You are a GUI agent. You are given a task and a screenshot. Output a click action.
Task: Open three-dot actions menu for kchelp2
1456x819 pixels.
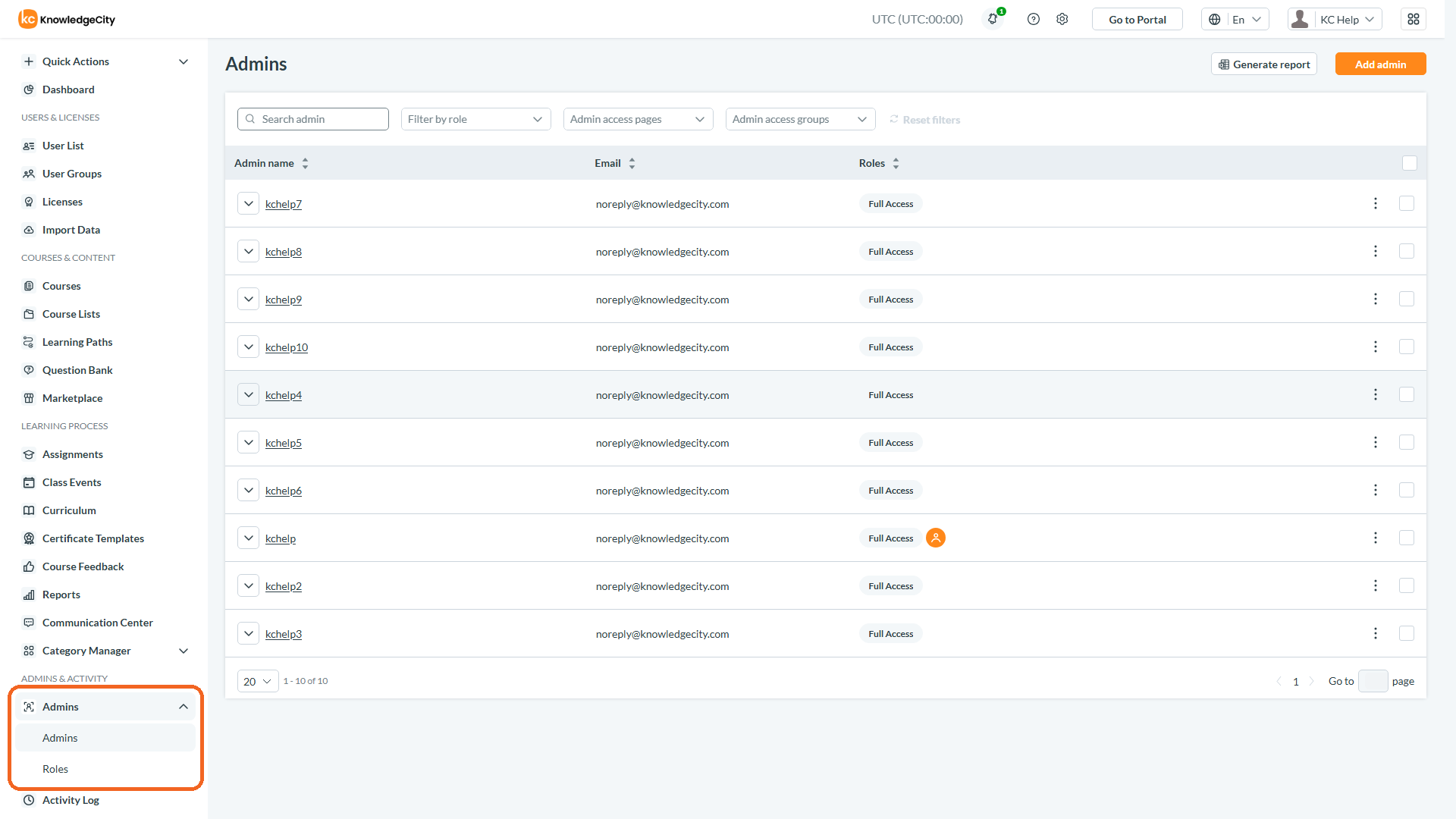[x=1376, y=585]
